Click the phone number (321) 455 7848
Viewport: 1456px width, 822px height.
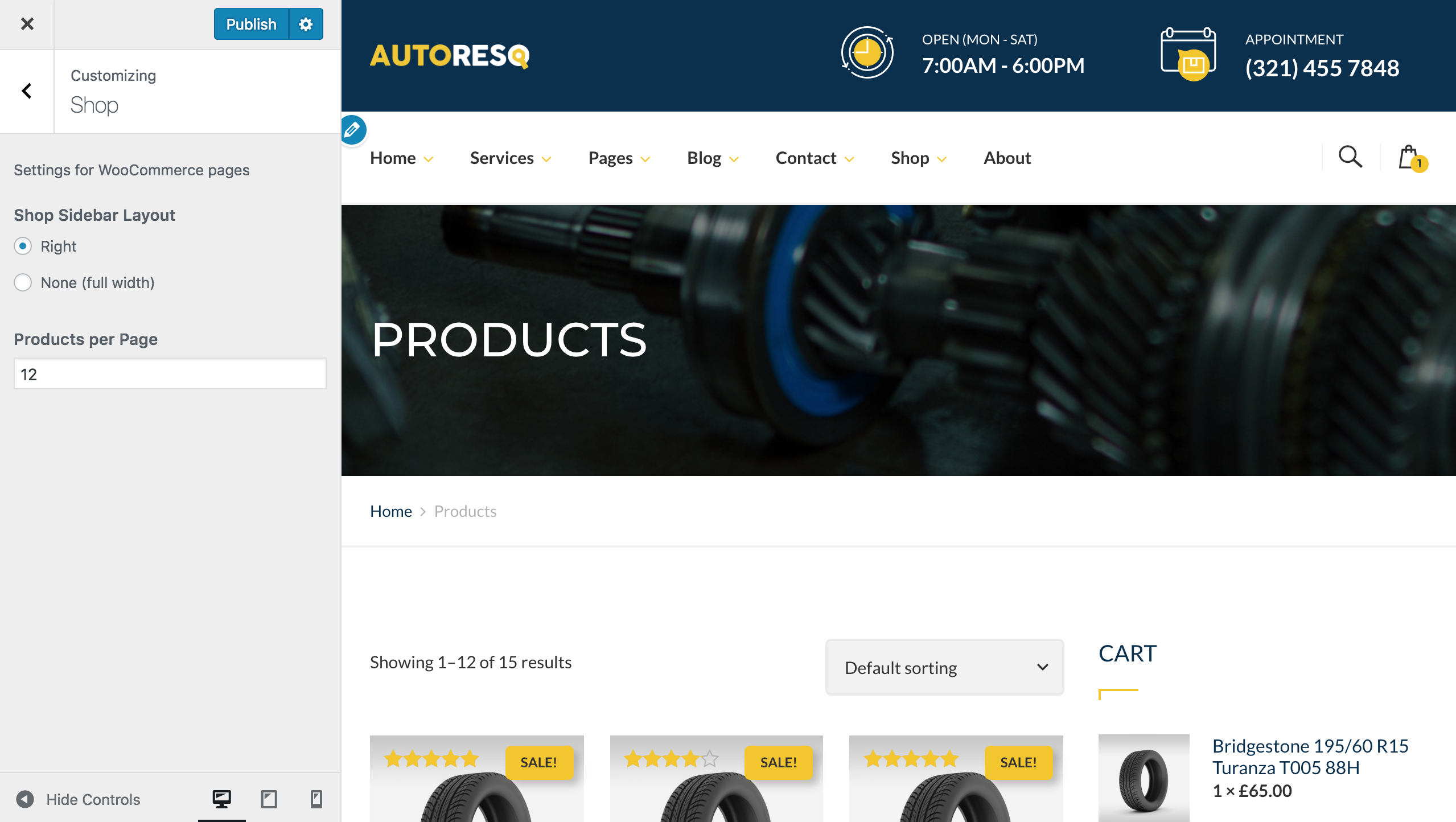[1322, 68]
